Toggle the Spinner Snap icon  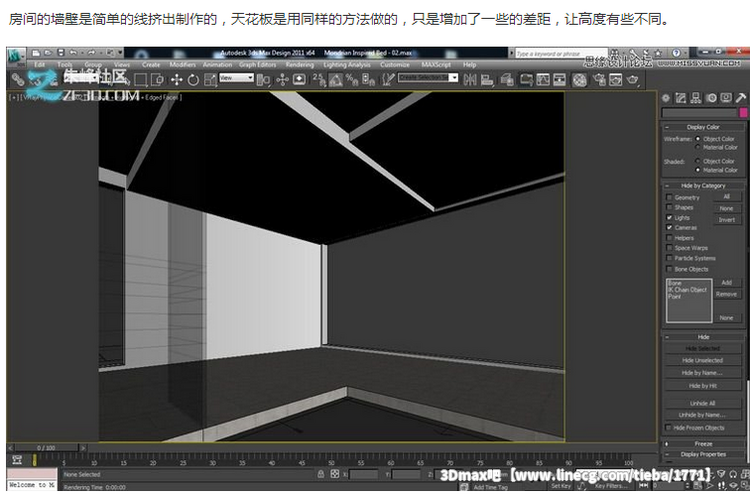pos(368,80)
